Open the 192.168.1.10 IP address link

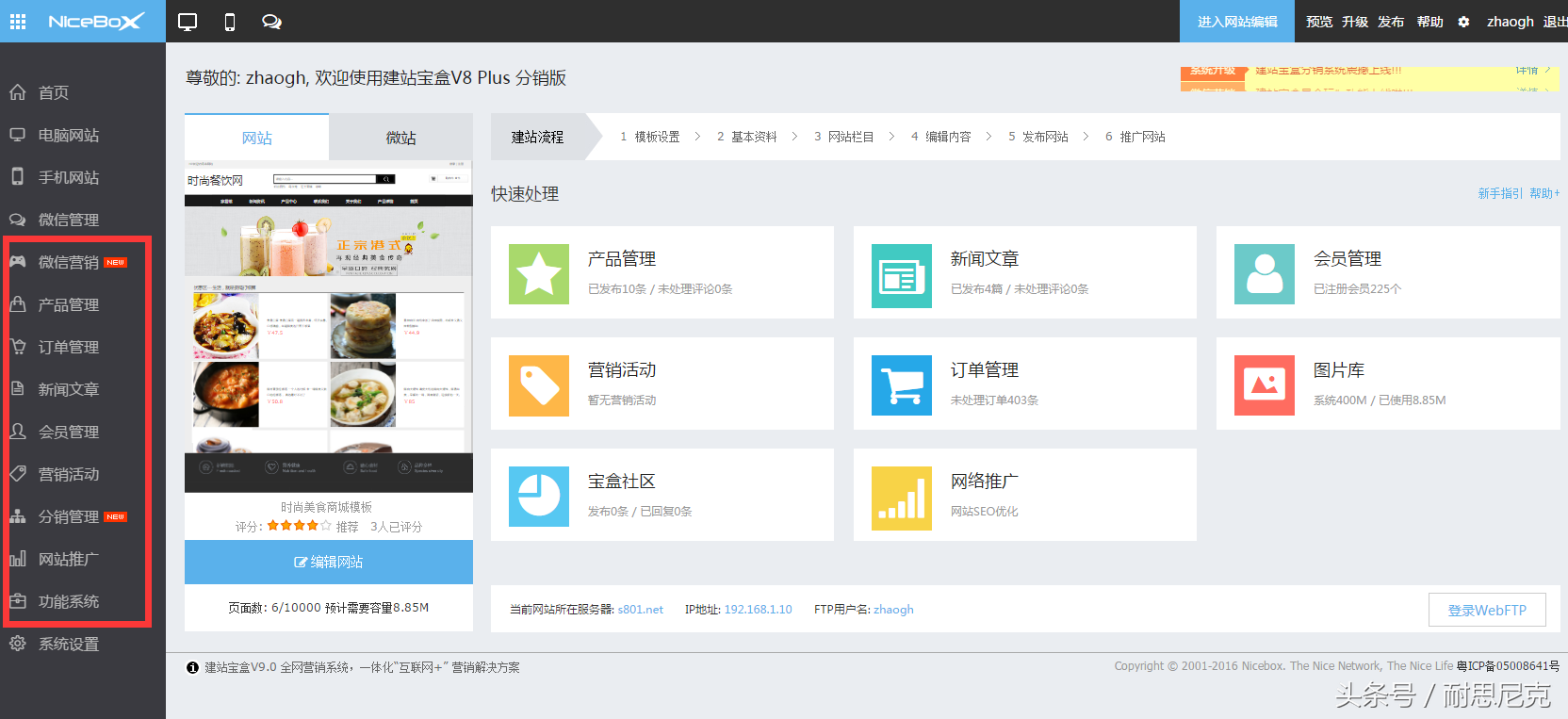[x=758, y=610]
